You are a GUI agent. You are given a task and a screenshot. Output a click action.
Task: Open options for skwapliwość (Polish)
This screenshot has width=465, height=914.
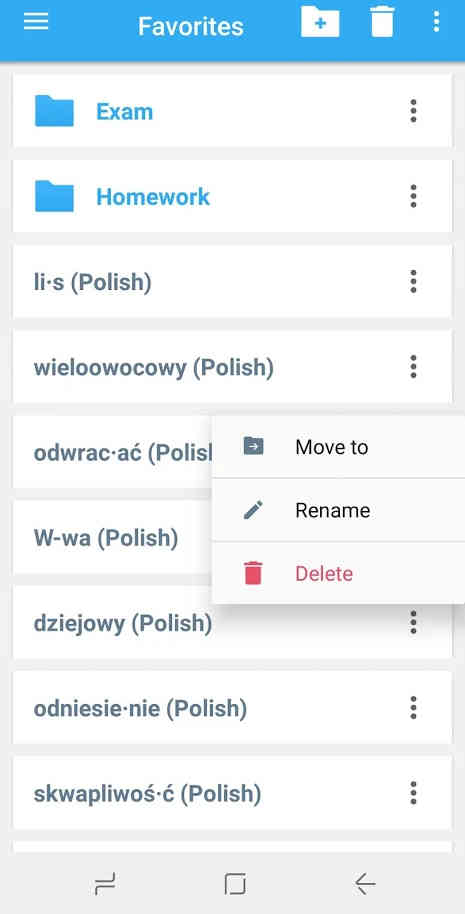click(x=413, y=793)
